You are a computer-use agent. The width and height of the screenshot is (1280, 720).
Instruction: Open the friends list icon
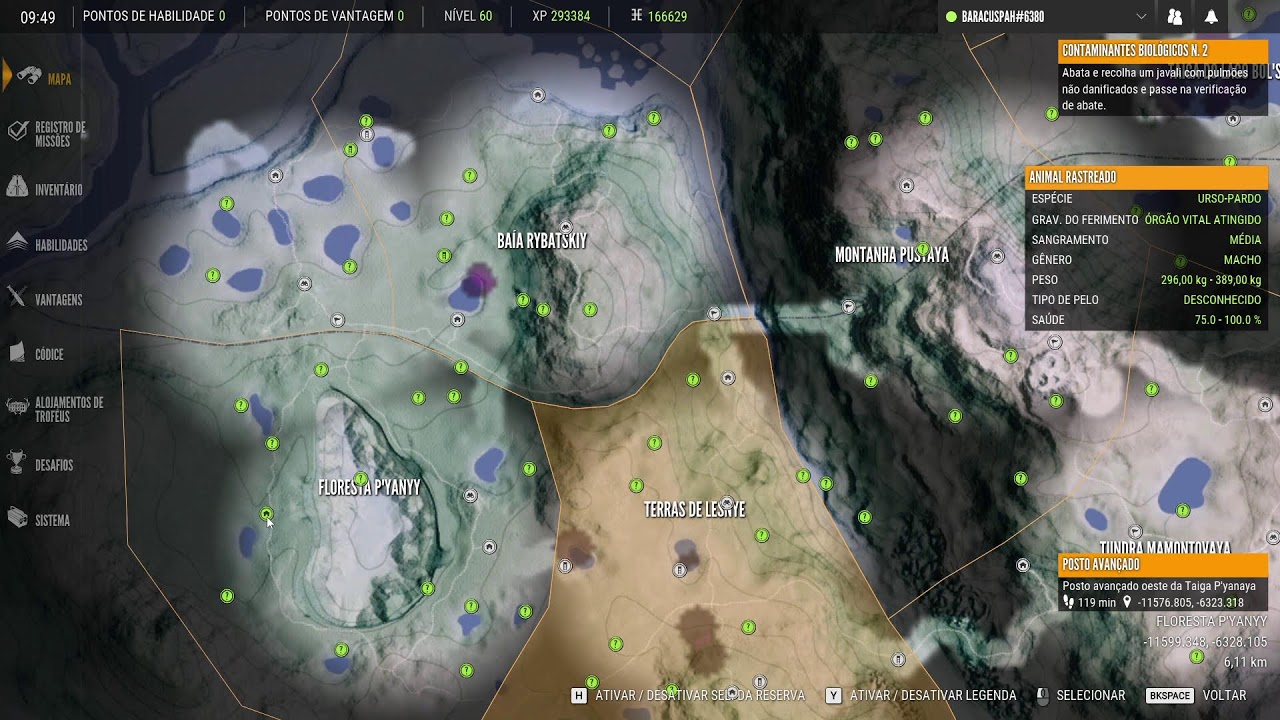(1175, 17)
